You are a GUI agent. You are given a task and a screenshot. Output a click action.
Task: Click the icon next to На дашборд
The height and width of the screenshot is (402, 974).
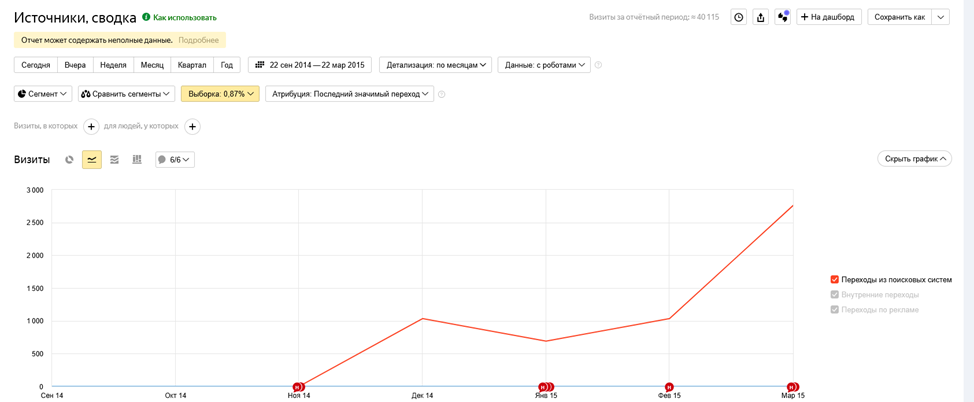pos(782,17)
